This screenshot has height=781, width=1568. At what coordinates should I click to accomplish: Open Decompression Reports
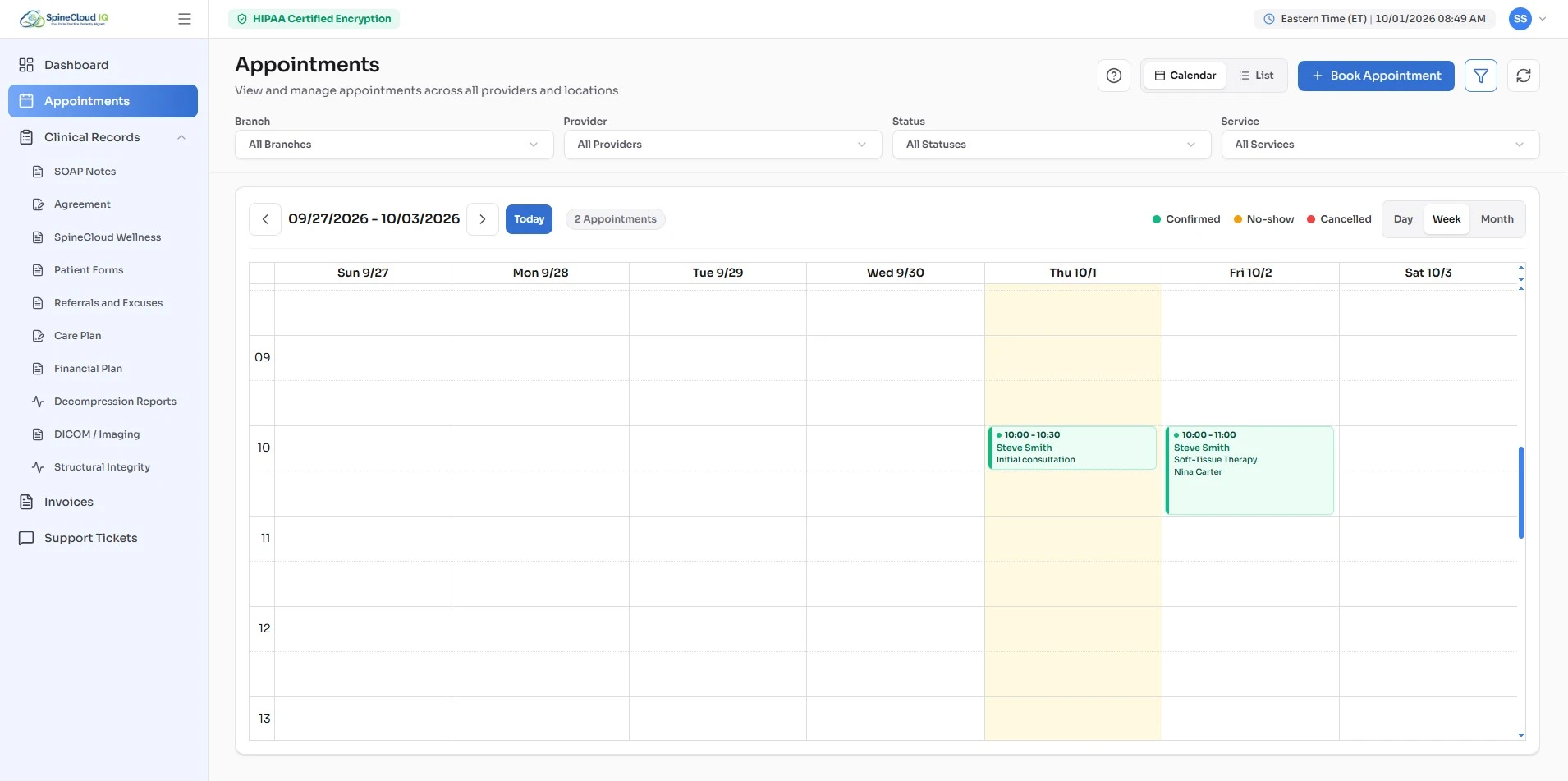[109, 402]
